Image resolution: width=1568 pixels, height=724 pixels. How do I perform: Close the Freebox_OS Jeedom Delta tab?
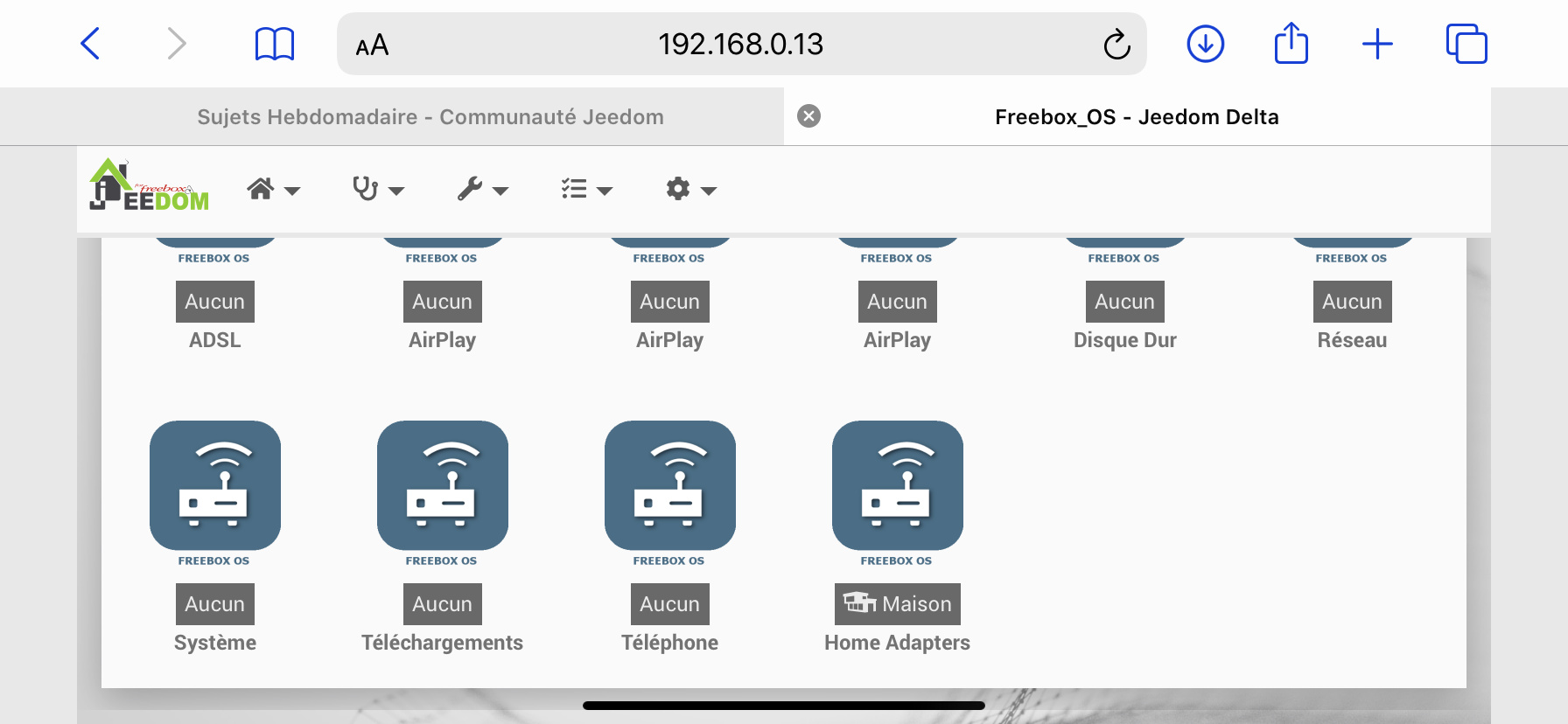tap(809, 116)
